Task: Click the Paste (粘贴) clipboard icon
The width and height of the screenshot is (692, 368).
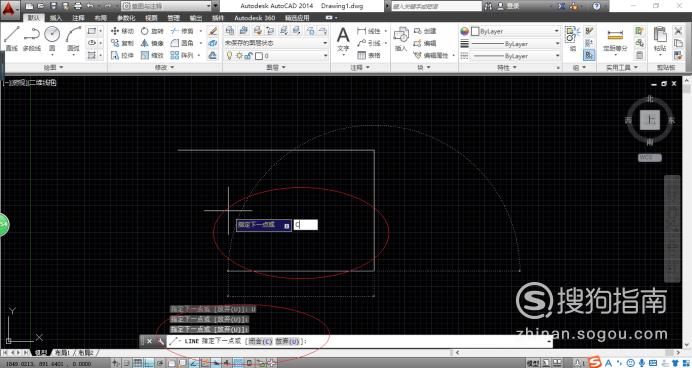Action: (660, 38)
